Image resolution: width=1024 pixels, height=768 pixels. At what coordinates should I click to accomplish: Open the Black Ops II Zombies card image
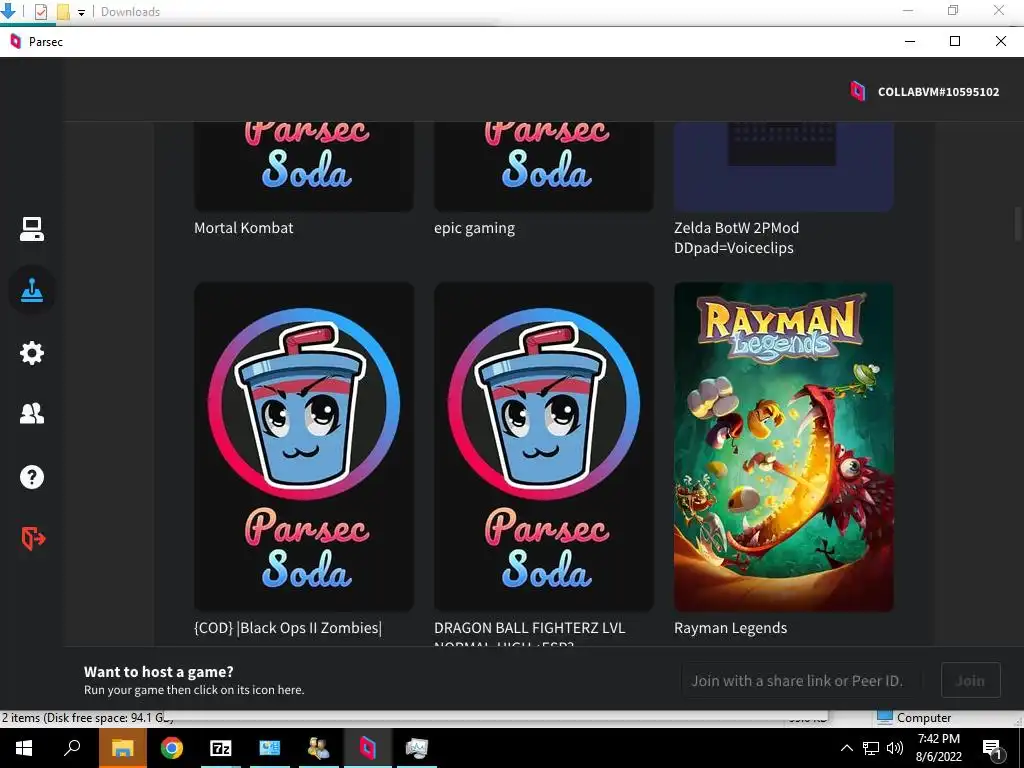[x=304, y=447]
